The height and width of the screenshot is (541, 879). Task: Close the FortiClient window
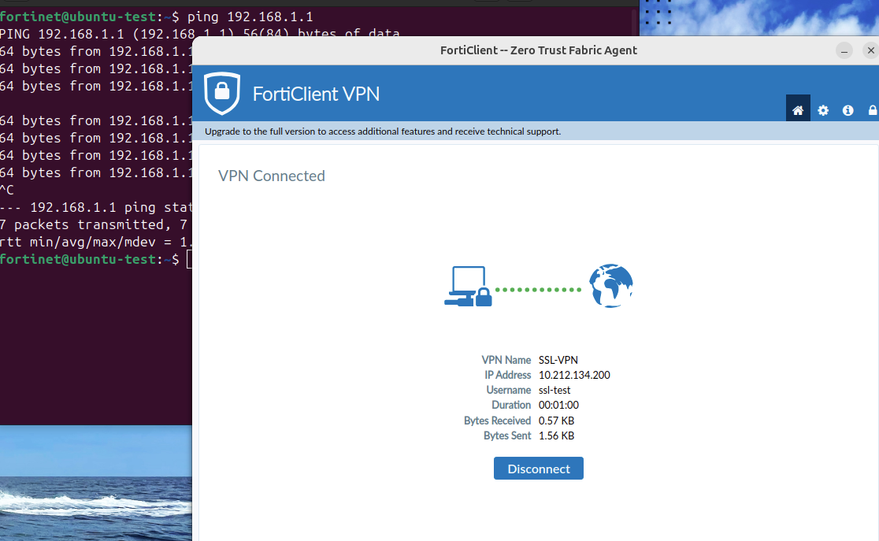click(x=870, y=50)
